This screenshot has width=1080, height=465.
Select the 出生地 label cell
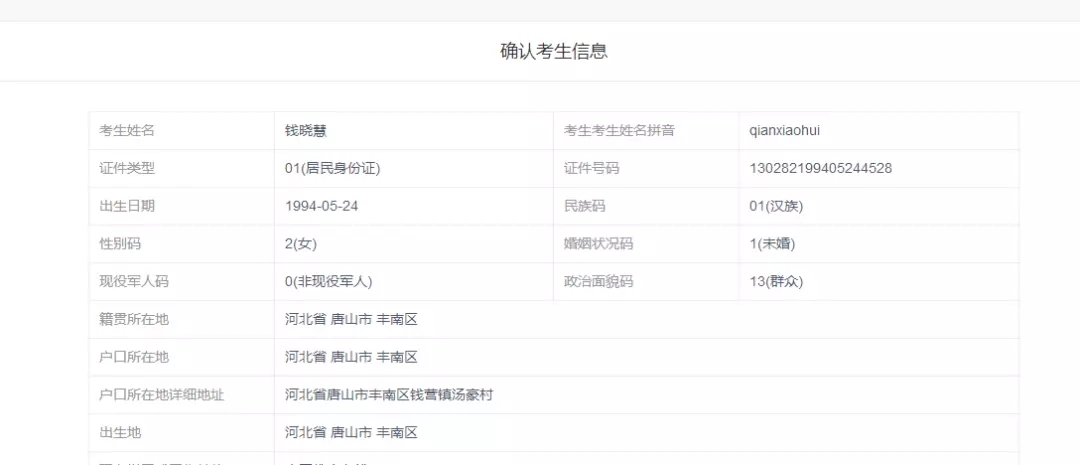pyautogui.click(x=182, y=433)
